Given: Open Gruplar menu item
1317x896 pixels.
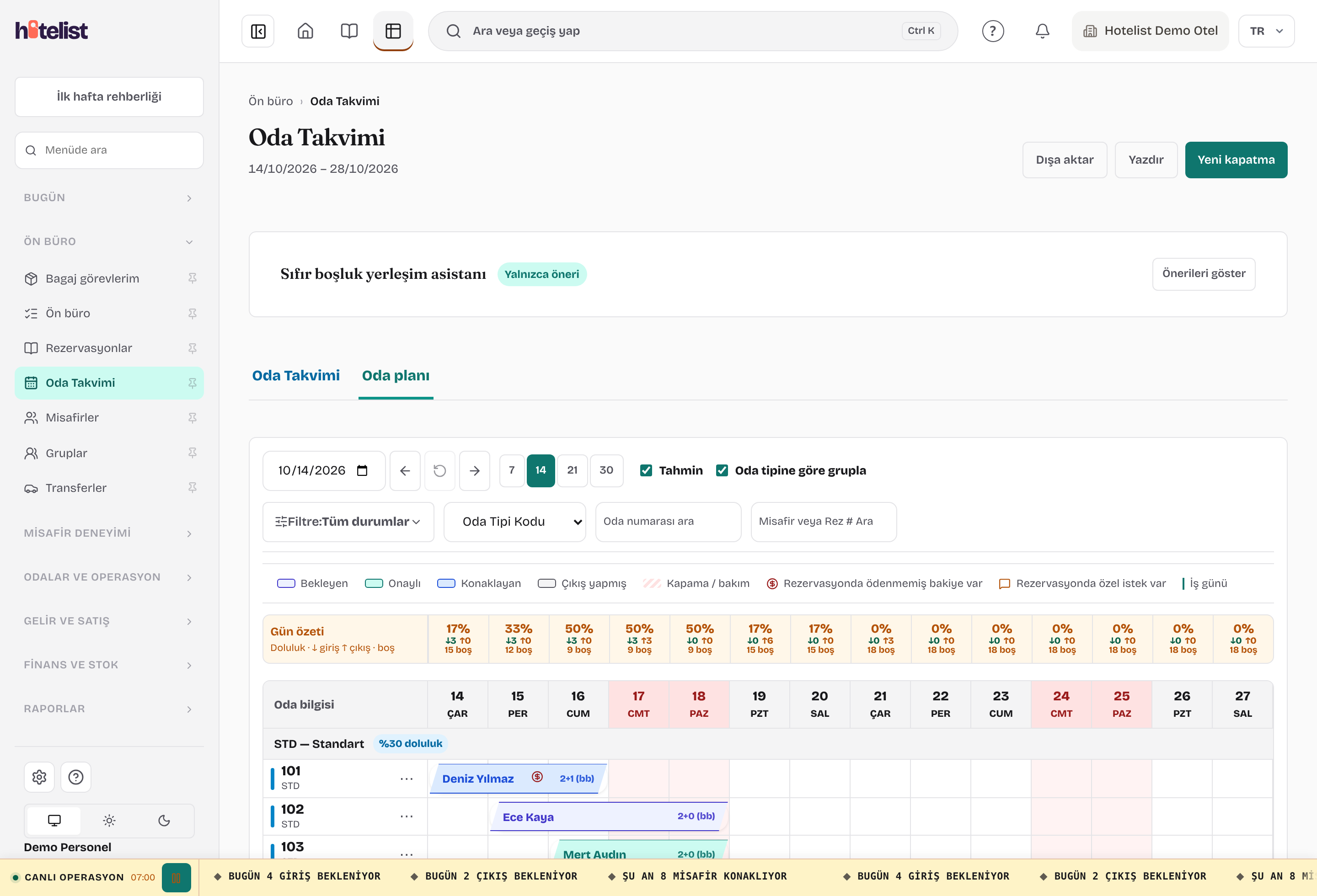Looking at the screenshot, I should click(109, 453).
